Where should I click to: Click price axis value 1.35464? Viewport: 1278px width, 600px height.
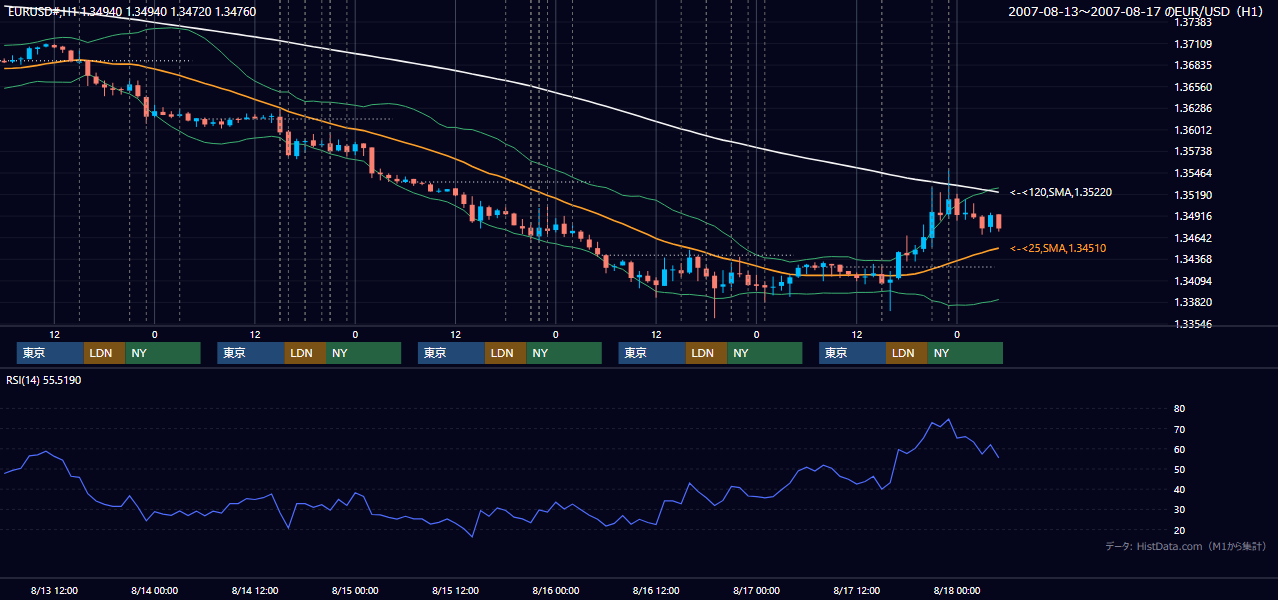point(1193,173)
